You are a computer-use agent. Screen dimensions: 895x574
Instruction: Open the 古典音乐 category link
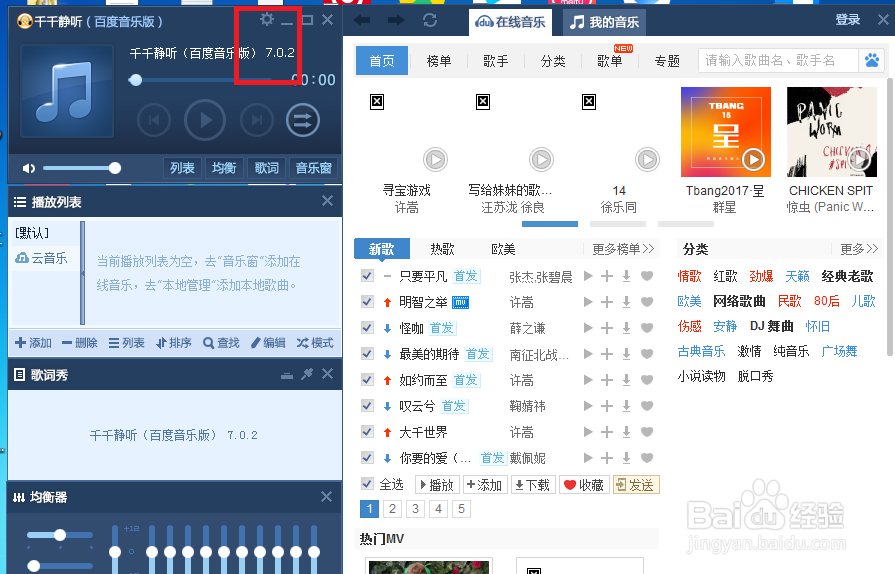pos(701,351)
